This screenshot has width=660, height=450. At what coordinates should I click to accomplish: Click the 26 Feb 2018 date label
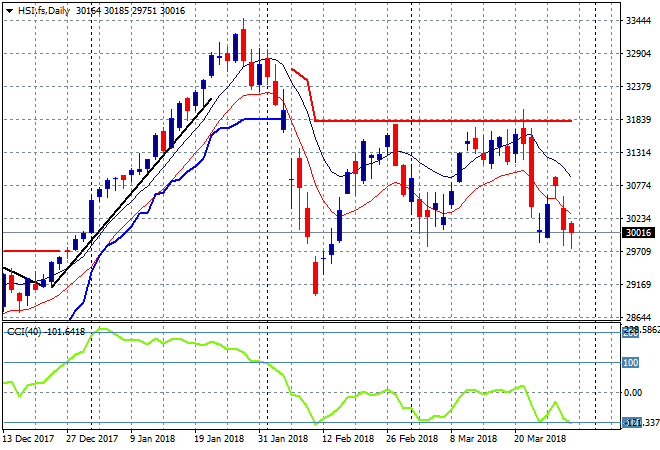[412, 439]
